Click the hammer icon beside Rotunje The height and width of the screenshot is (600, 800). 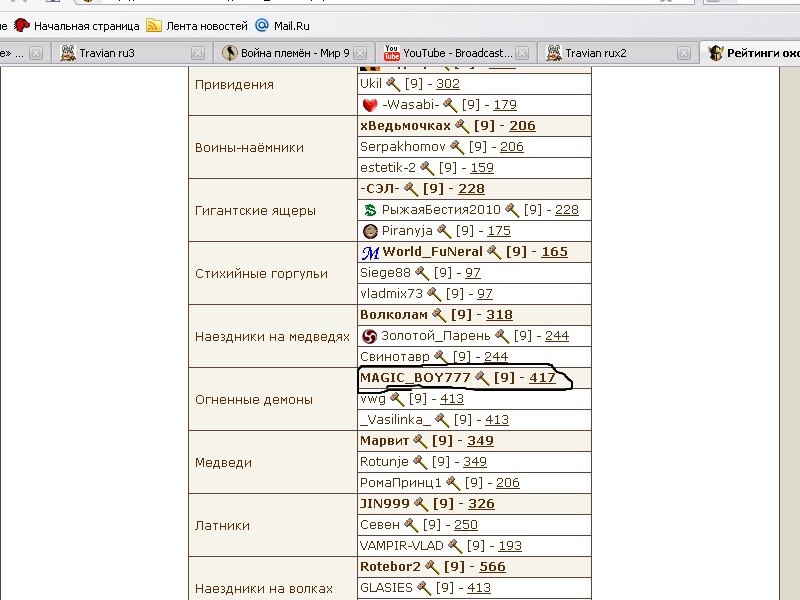click(419, 462)
